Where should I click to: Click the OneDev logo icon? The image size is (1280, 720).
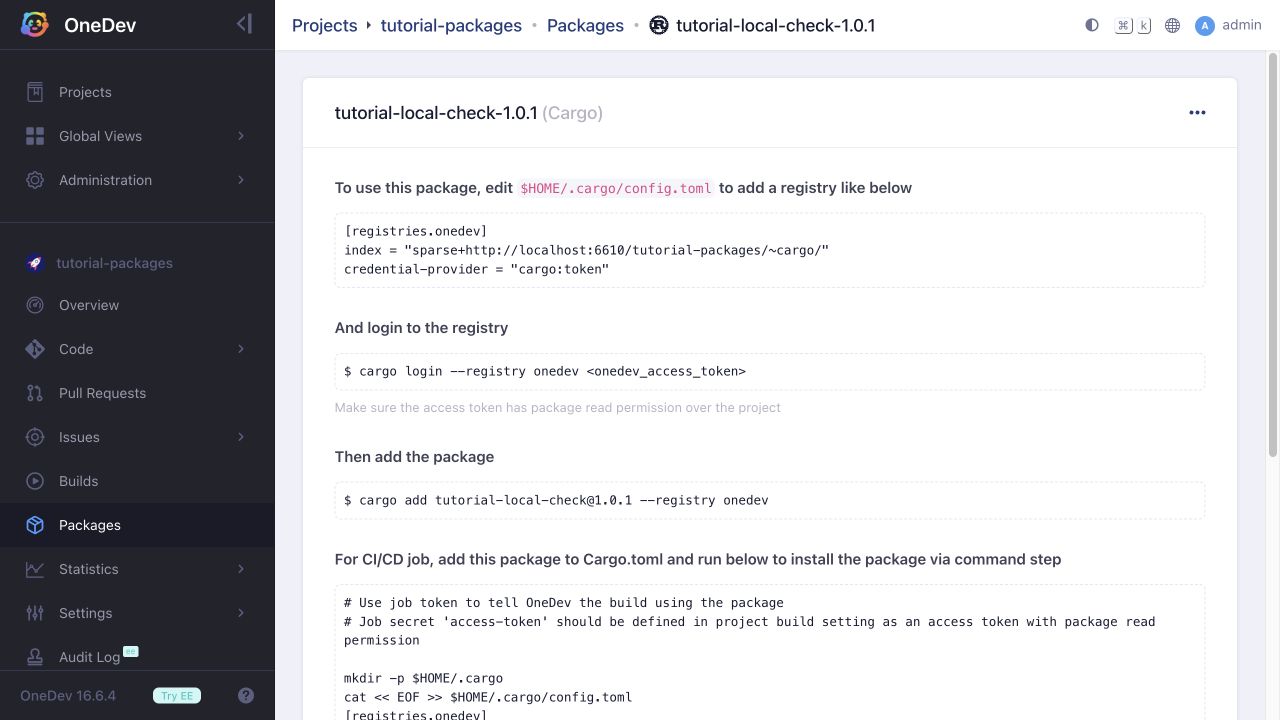(x=35, y=25)
